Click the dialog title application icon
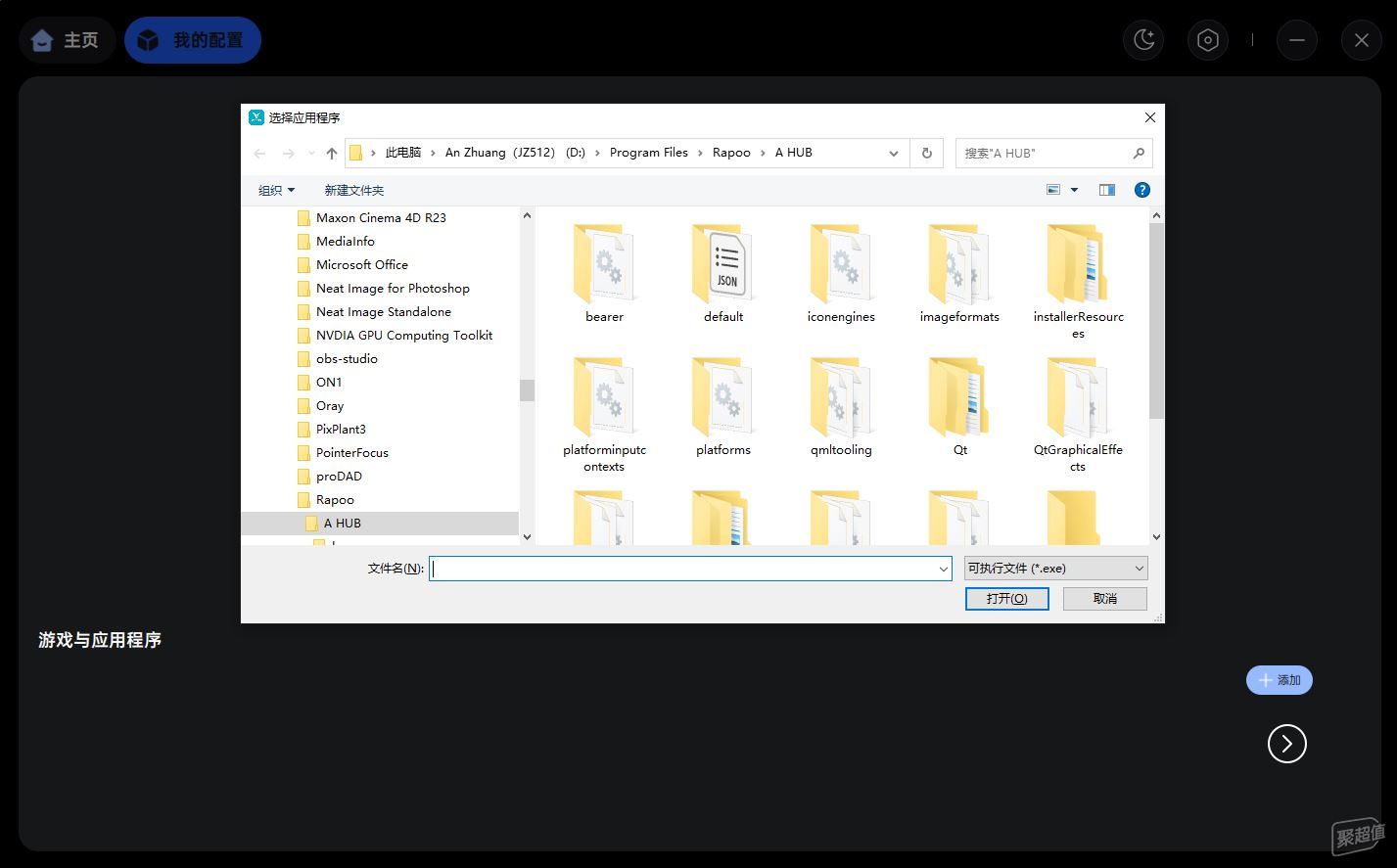 (x=256, y=117)
